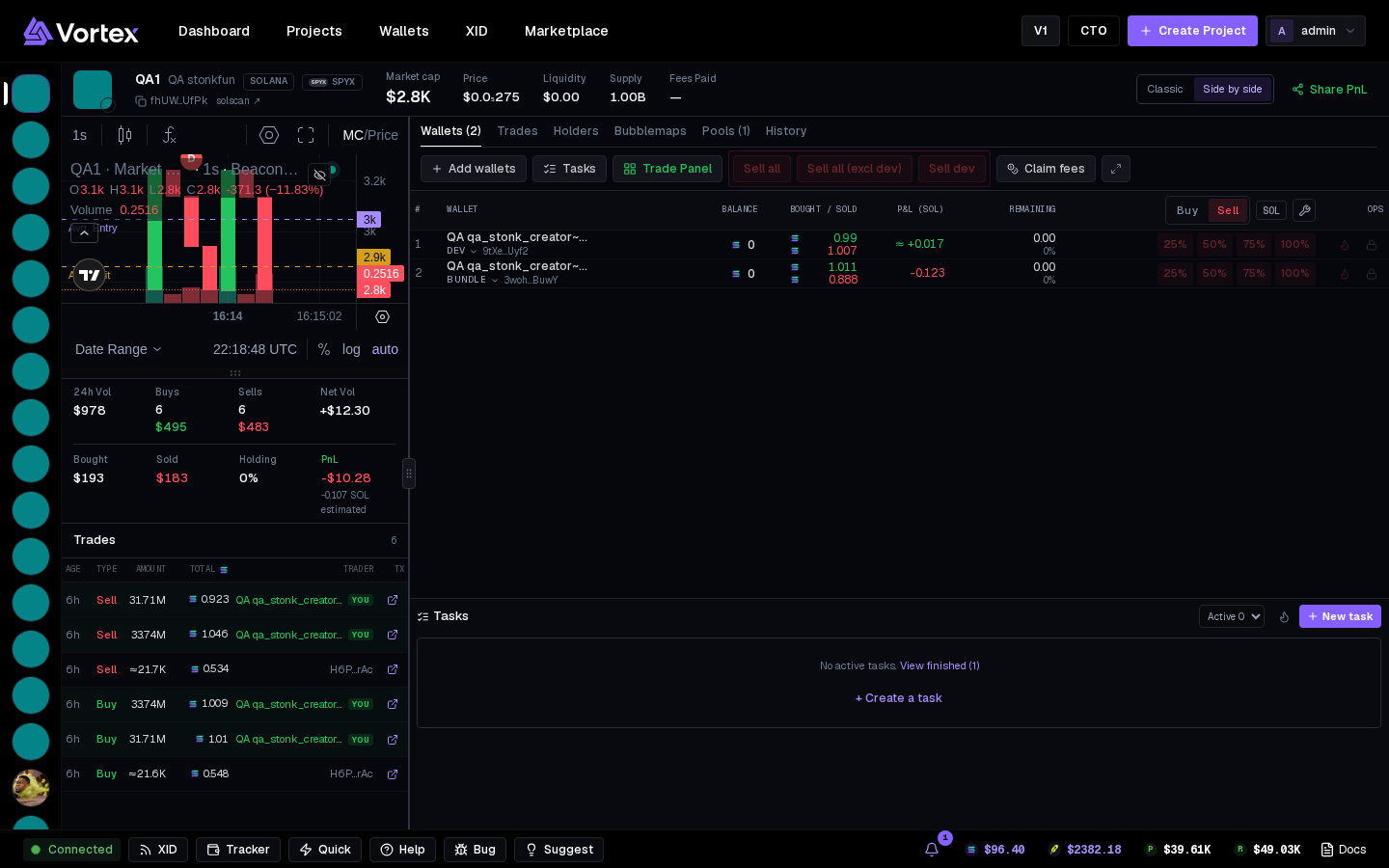Open the wallet settings wrench icon
The image size is (1389, 868).
pyautogui.click(x=1303, y=210)
